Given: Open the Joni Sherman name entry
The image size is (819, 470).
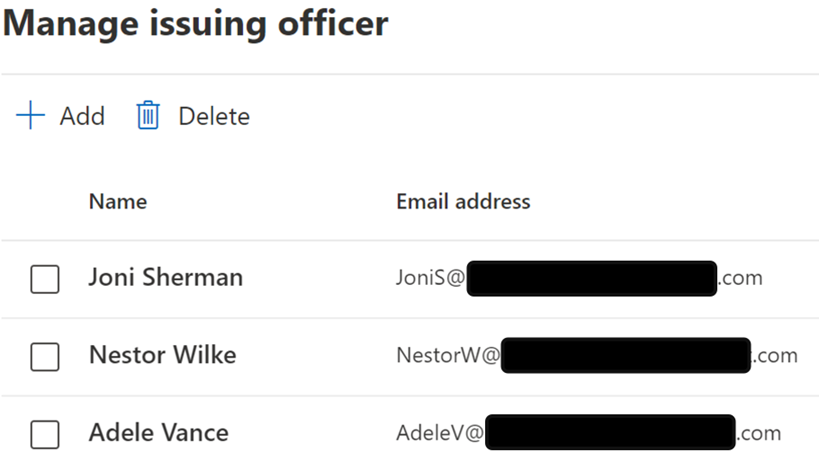Looking at the screenshot, I should 166,277.
